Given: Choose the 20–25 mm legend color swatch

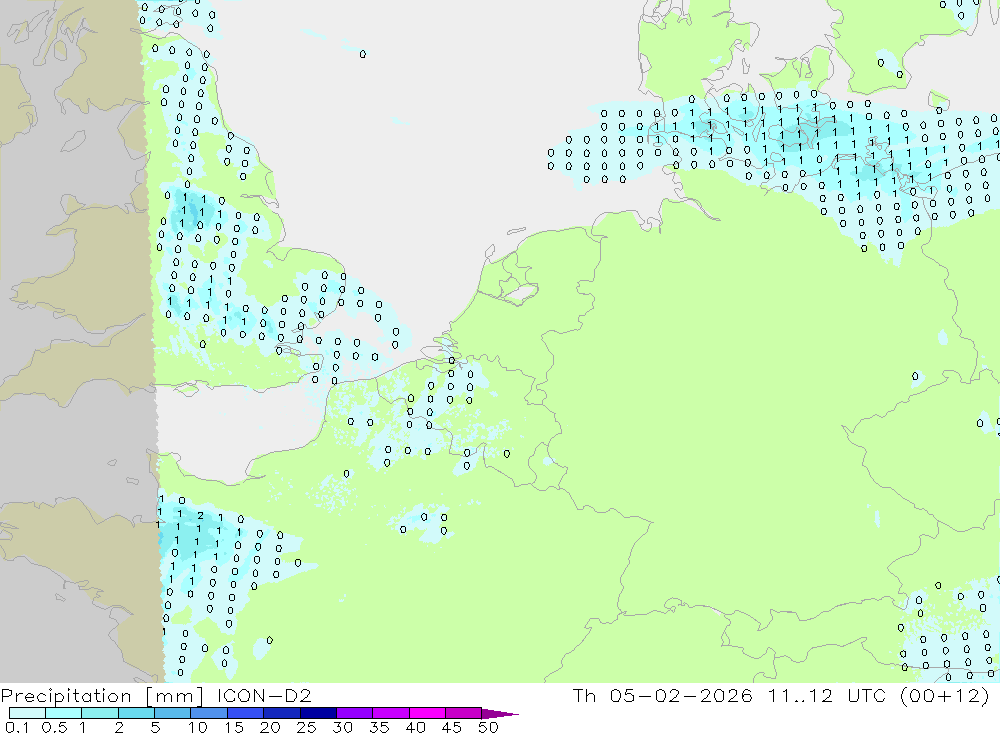Looking at the screenshot, I should [x=281, y=713].
